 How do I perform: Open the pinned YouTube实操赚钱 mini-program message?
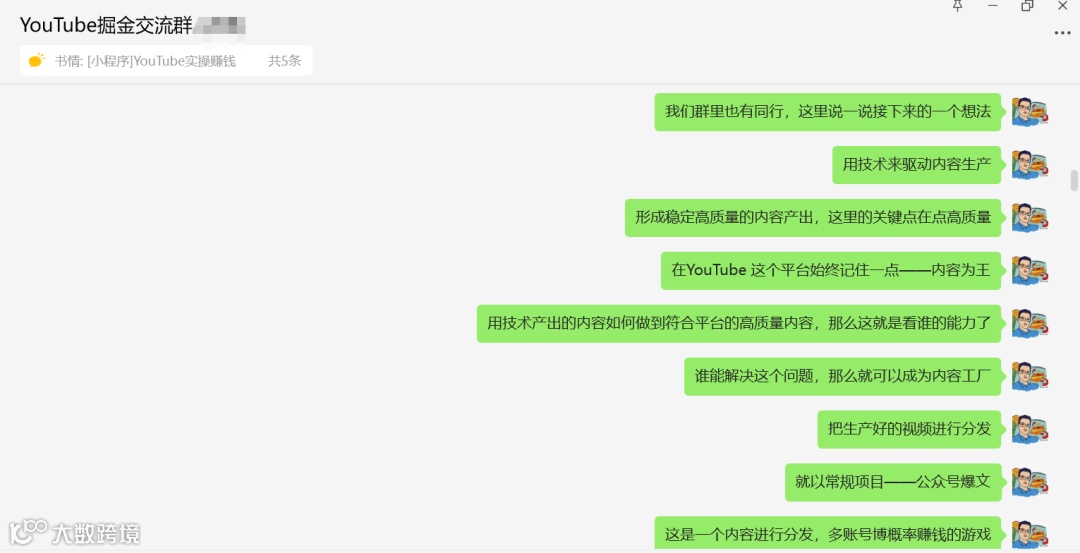(x=145, y=61)
